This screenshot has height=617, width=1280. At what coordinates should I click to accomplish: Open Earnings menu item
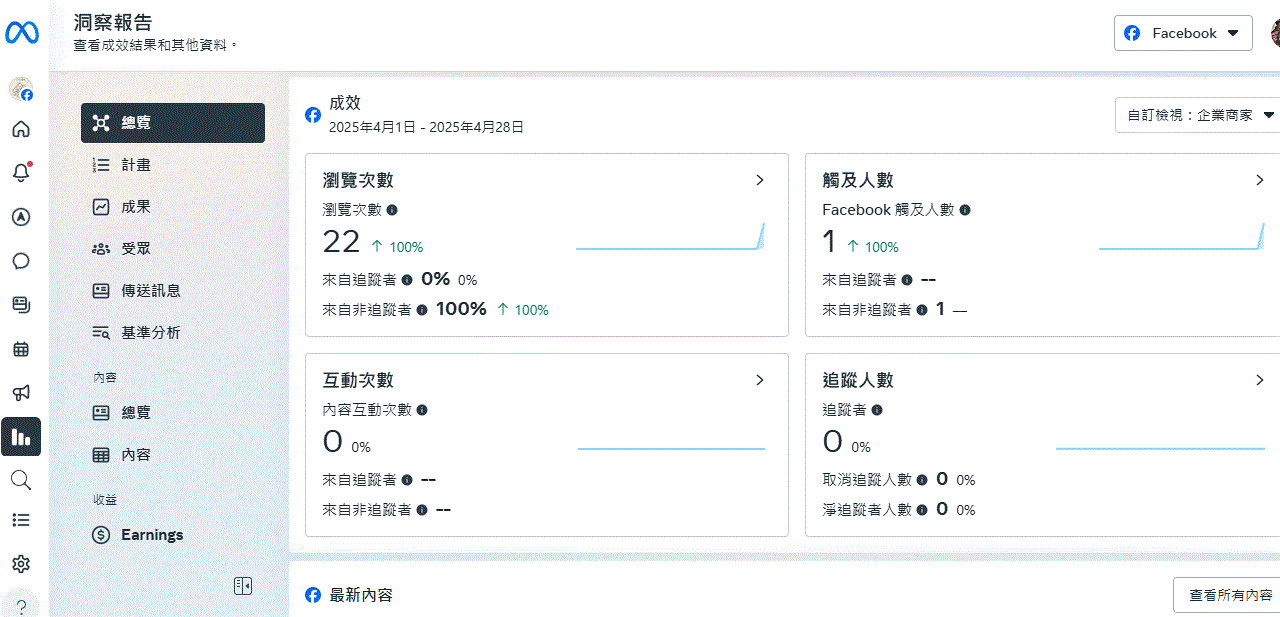pos(173,535)
